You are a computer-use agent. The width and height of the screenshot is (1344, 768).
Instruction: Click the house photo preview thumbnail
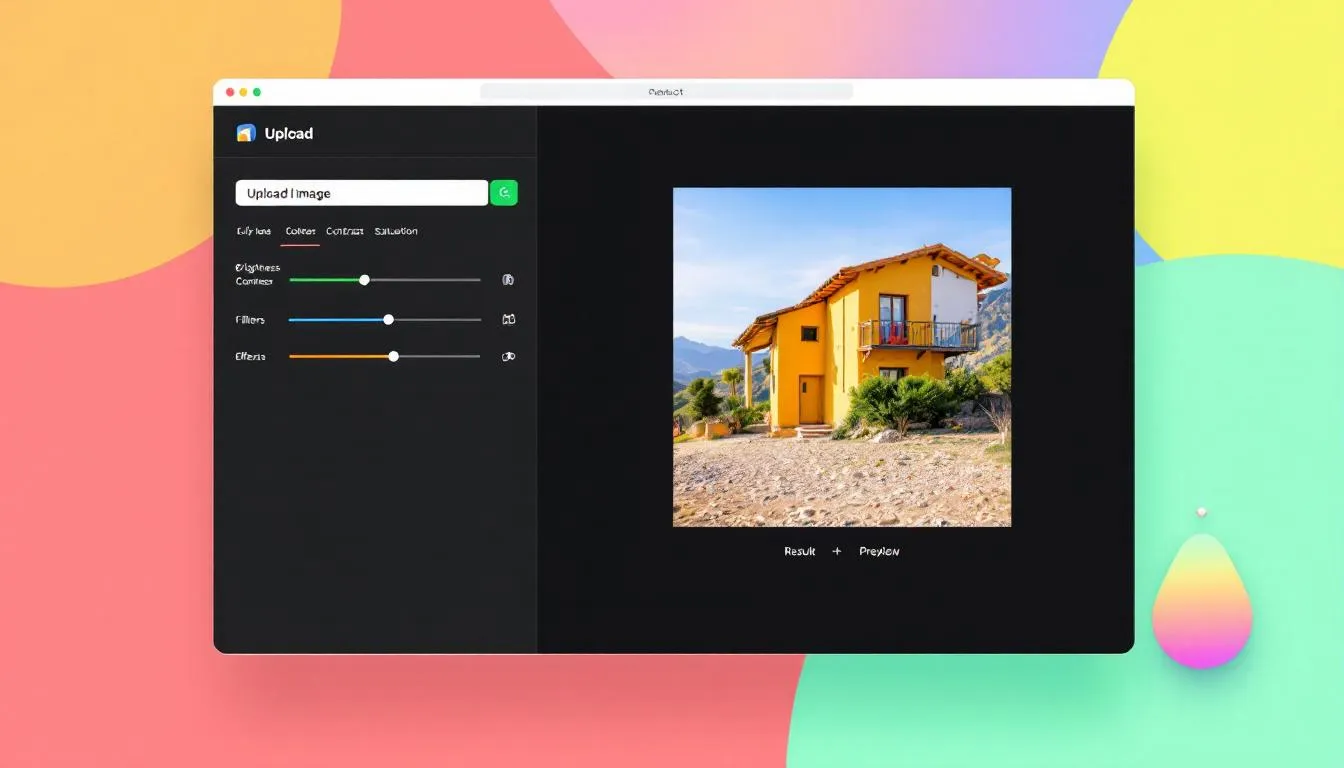(x=842, y=356)
